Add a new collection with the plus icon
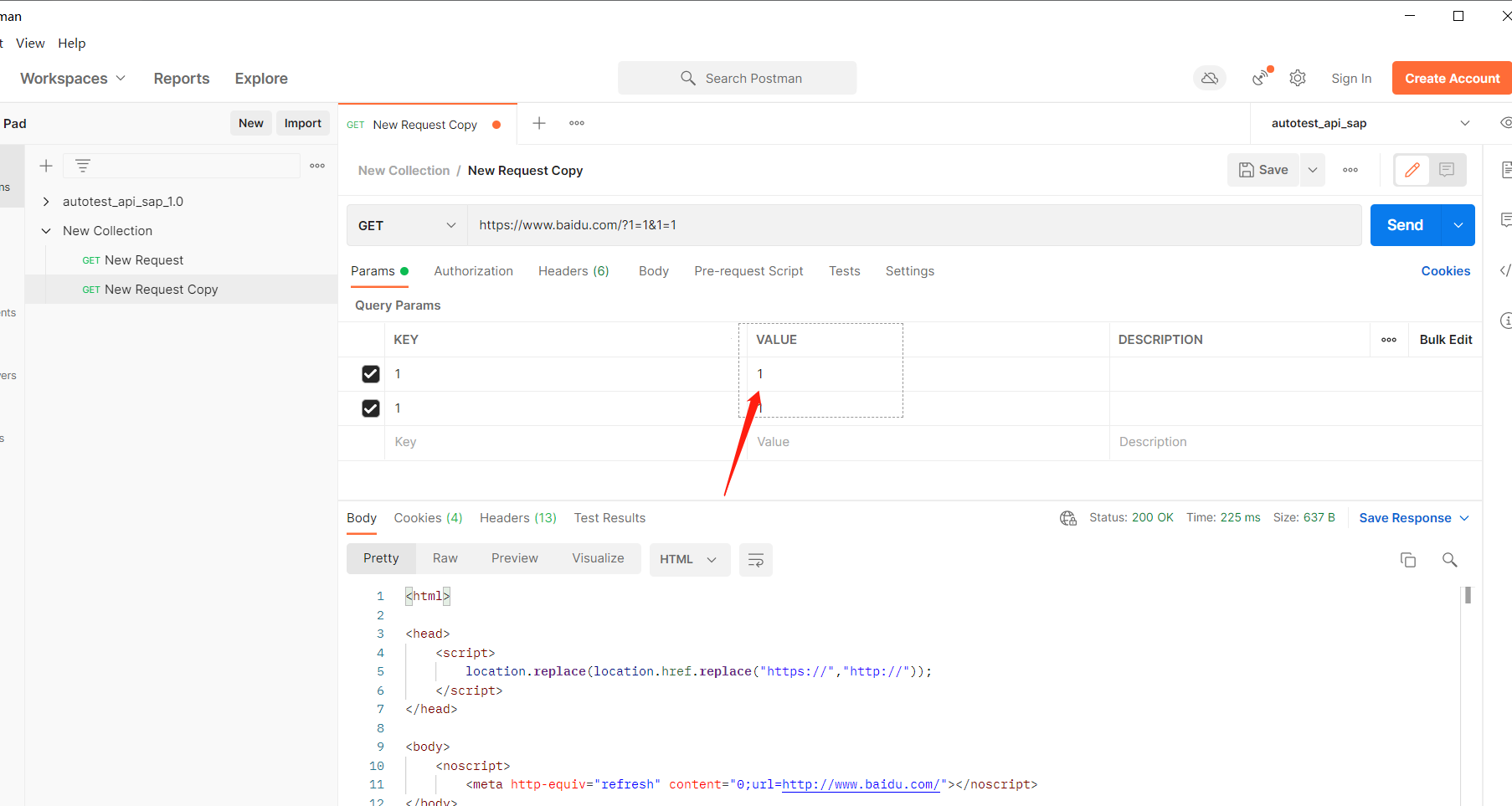The height and width of the screenshot is (806, 1512). click(x=46, y=166)
